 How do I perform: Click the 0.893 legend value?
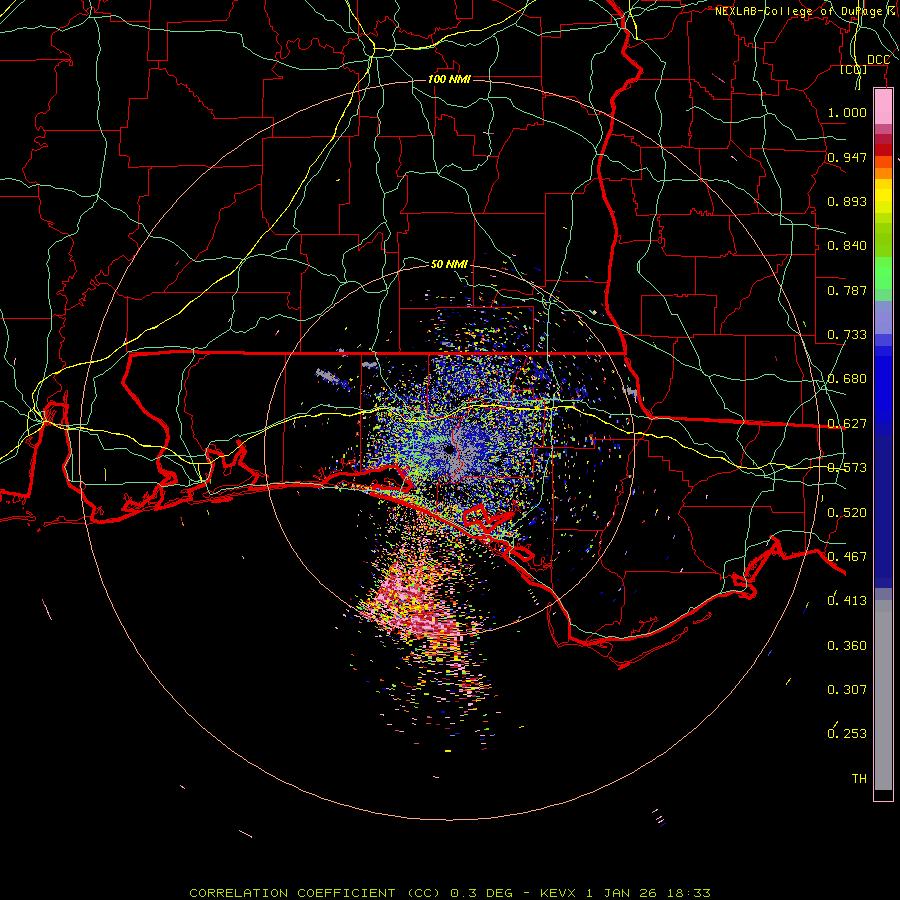(x=847, y=201)
